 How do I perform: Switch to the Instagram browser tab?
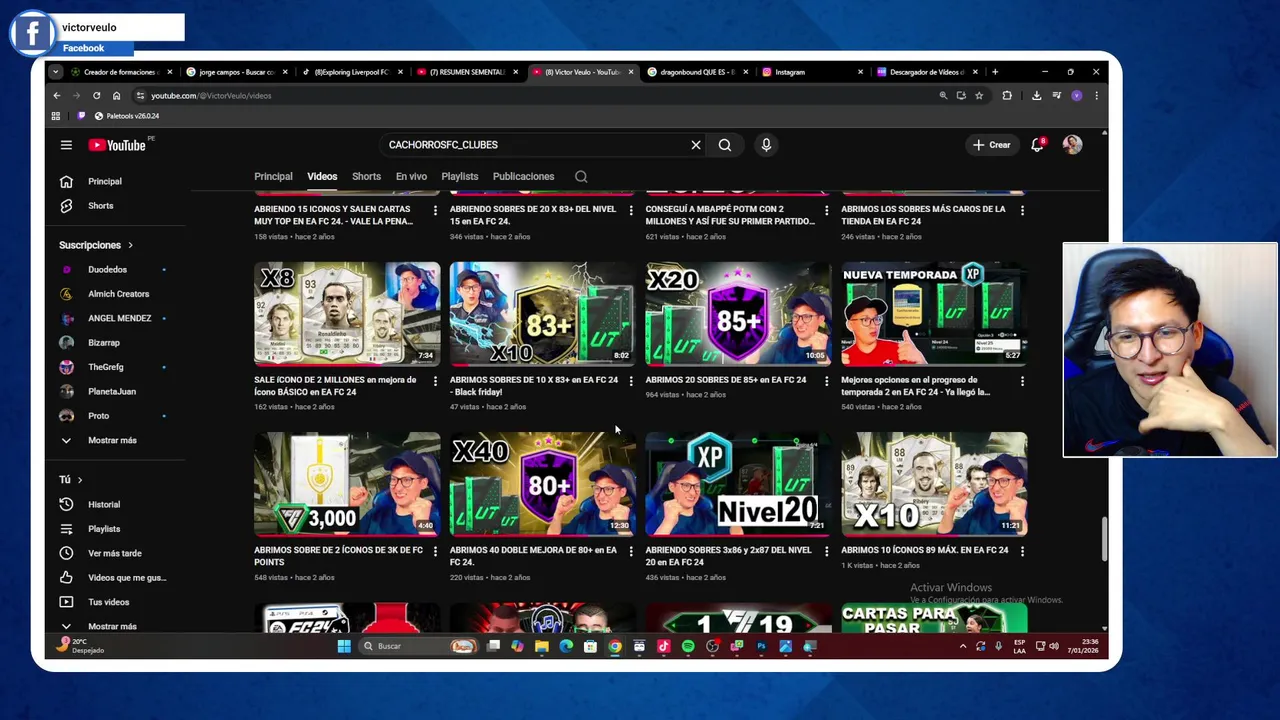(x=811, y=72)
